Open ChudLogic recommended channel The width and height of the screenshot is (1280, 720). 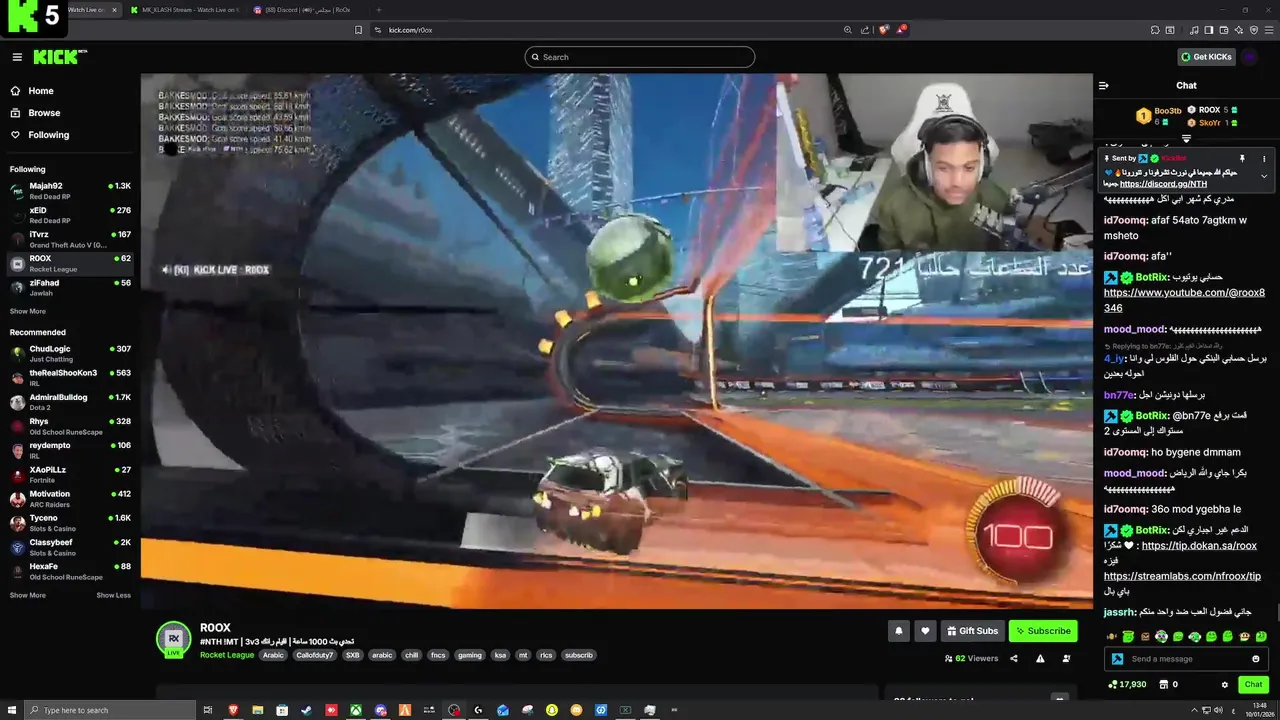(x=70, y=353)
